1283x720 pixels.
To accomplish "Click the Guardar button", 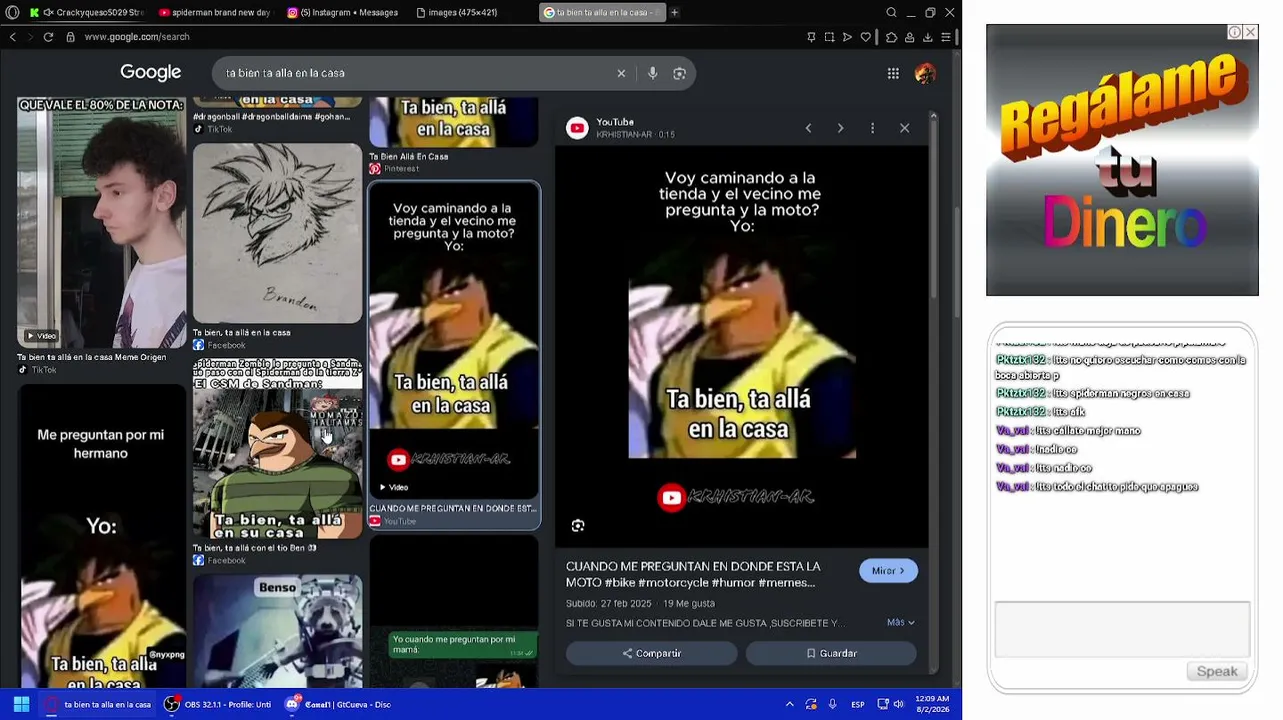I will point(831,653).
